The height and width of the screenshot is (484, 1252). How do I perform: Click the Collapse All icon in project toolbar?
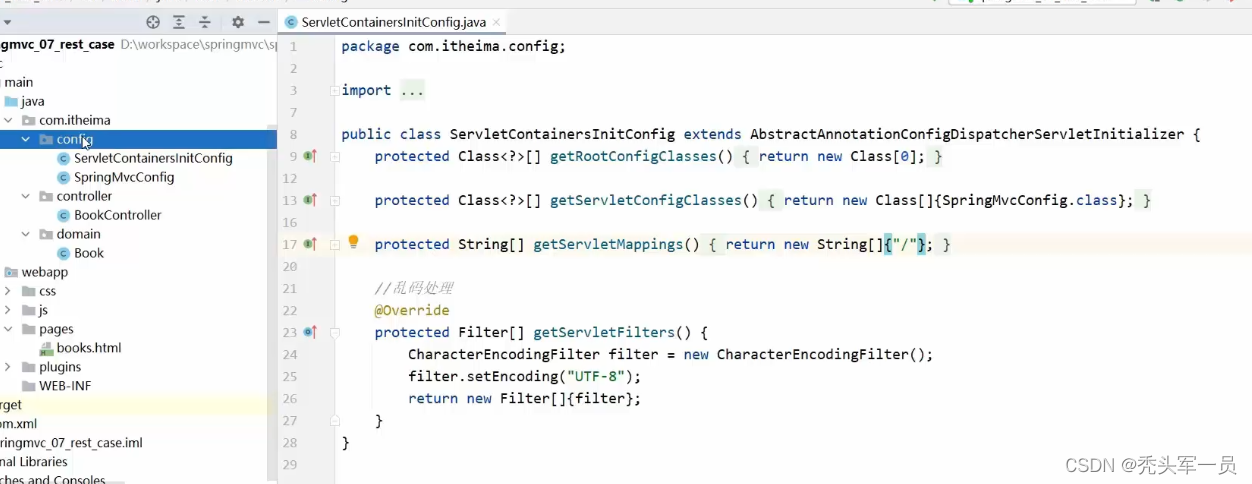pos(205,21)
